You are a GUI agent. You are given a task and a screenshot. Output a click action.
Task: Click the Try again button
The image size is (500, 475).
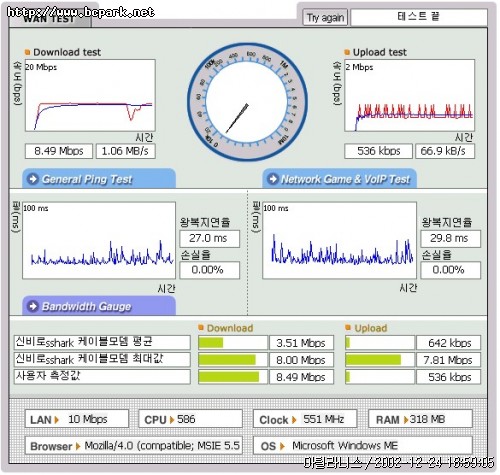click(x=325, y=17)
